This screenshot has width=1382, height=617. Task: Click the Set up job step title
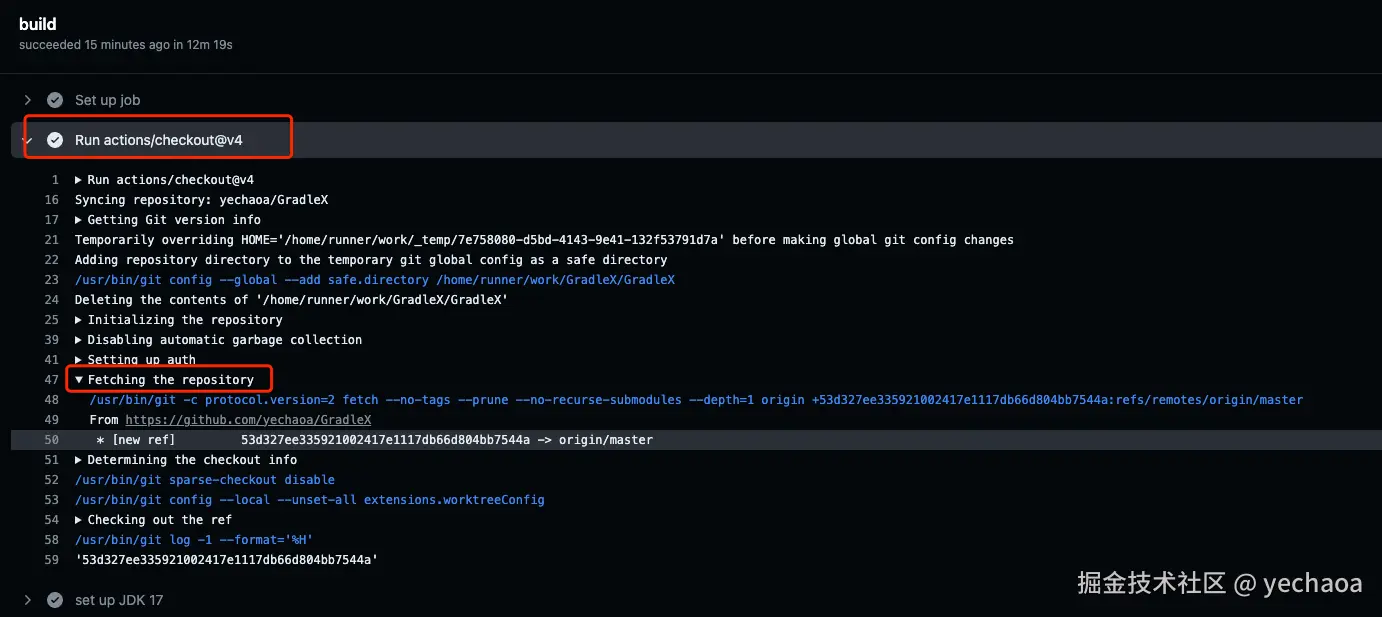(107, 100)
